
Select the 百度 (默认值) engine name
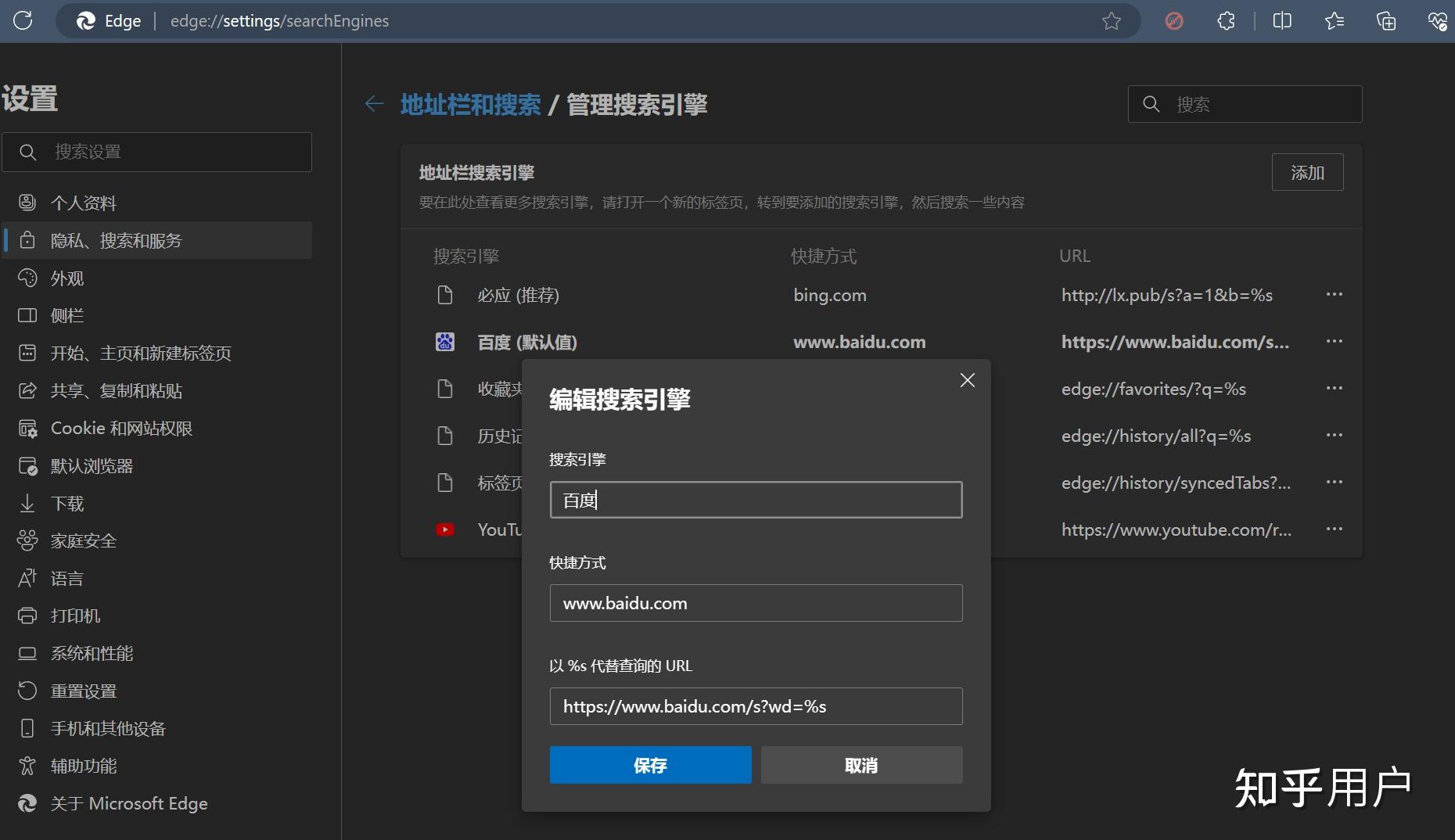tap(527, 342)
